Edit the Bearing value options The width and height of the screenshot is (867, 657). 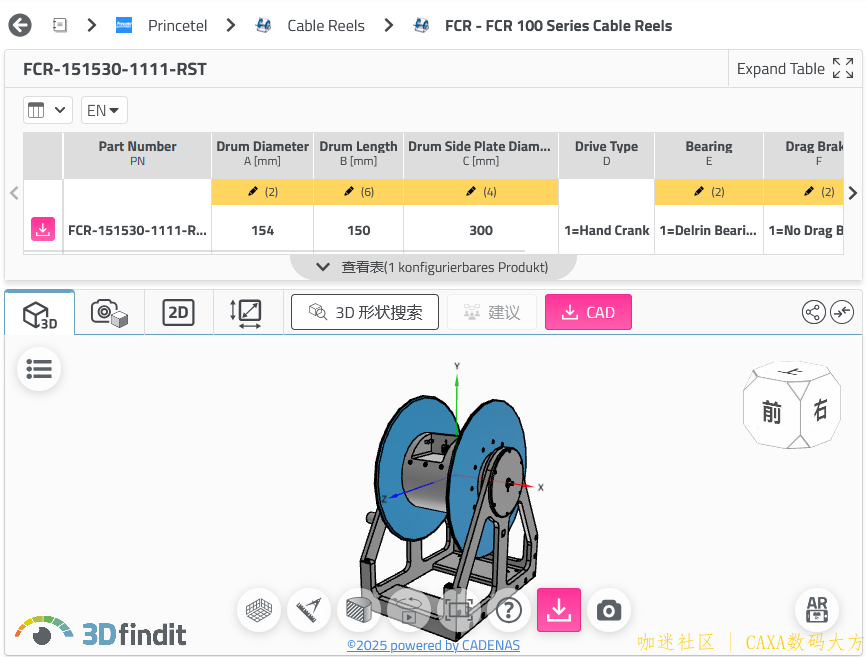709,192
